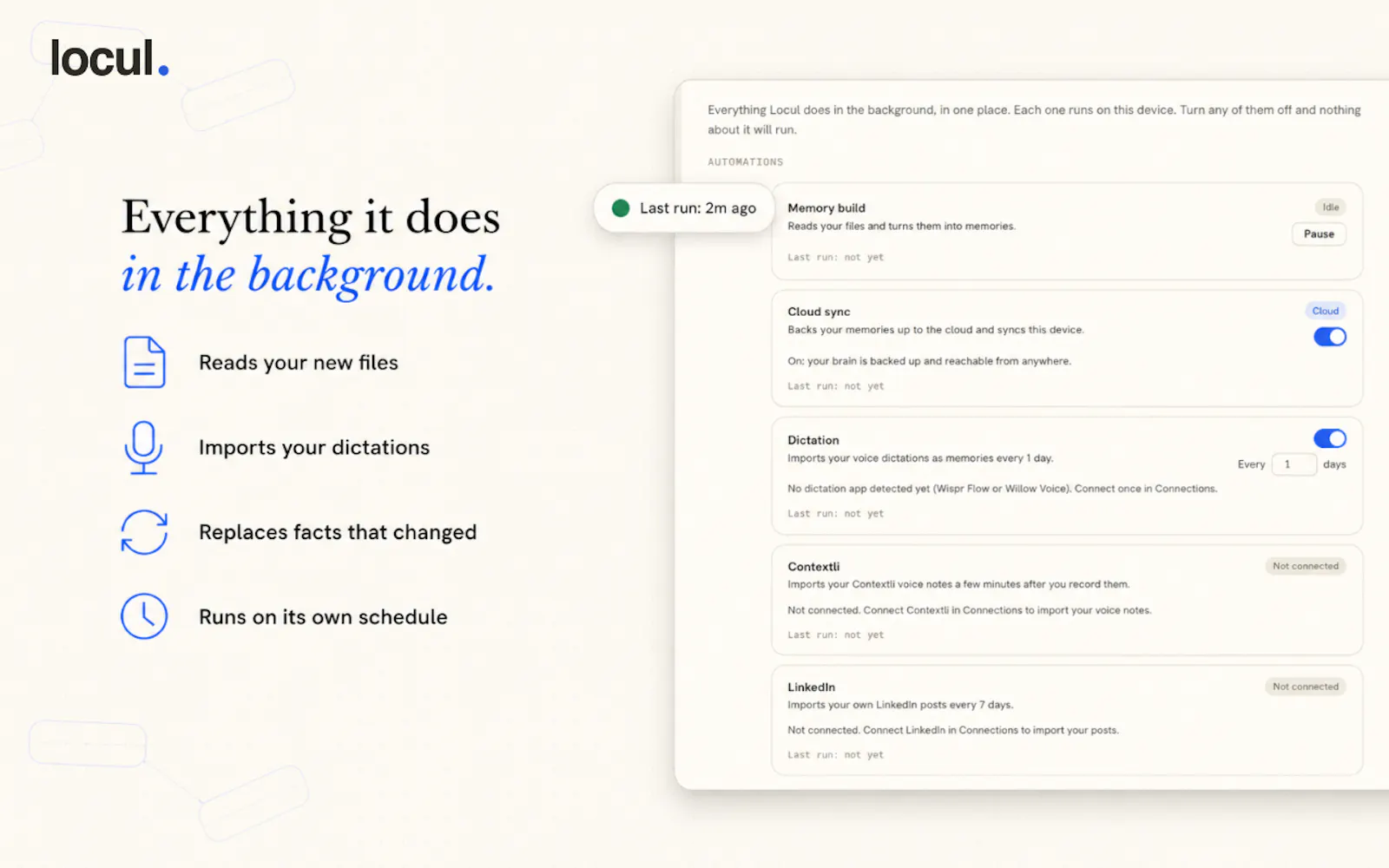Click Not connected badge on LinkedIn card
This screenshot has width=1389, height=868.
pos(1306,687)
